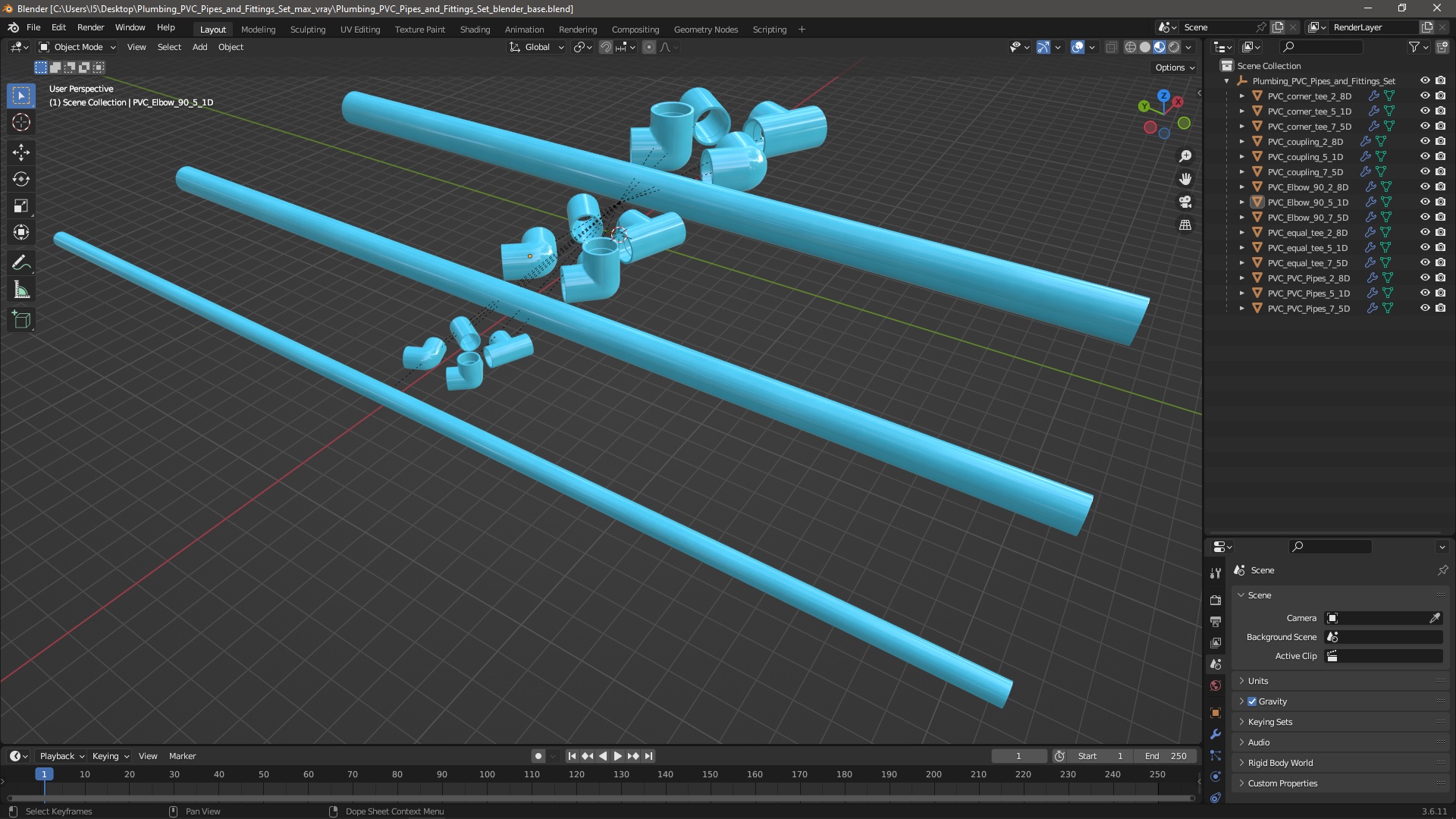Select the Measure tool
Image resolution: width=1456 pixels, height=819 pixels.
(21, 290)
